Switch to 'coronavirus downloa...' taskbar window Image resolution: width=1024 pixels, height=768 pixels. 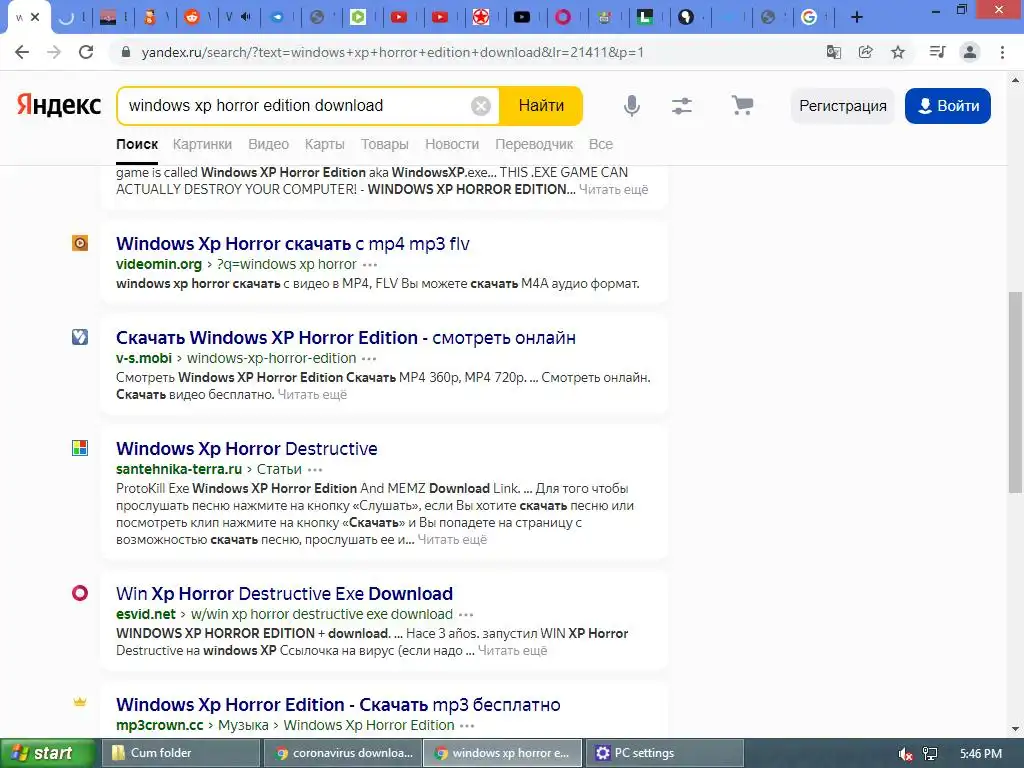click(x=343, y=753)
